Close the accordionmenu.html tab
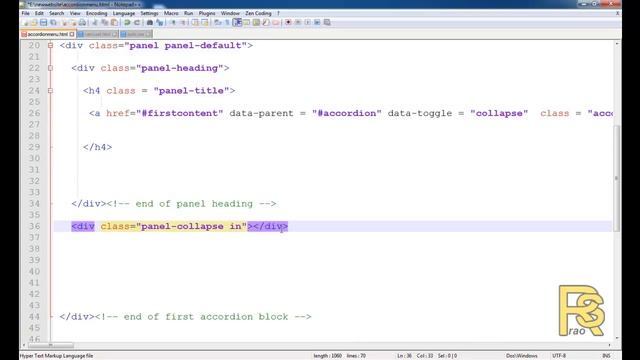The width and height of the screenshot is (640, 360). pyautogui.click(x=72, y=34)
